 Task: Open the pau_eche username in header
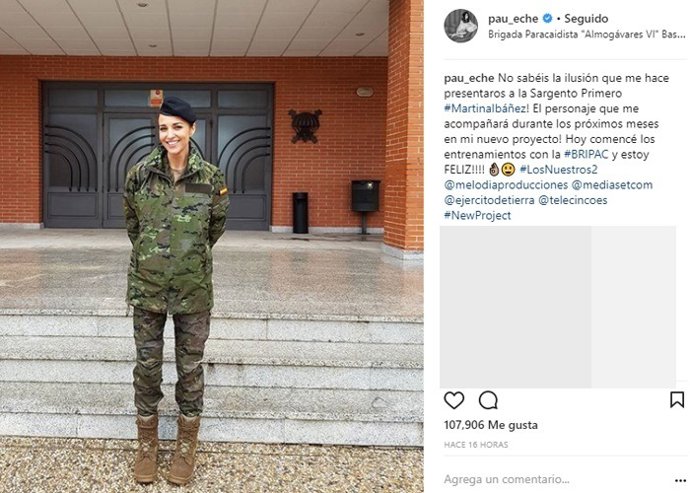coord(513,18)
